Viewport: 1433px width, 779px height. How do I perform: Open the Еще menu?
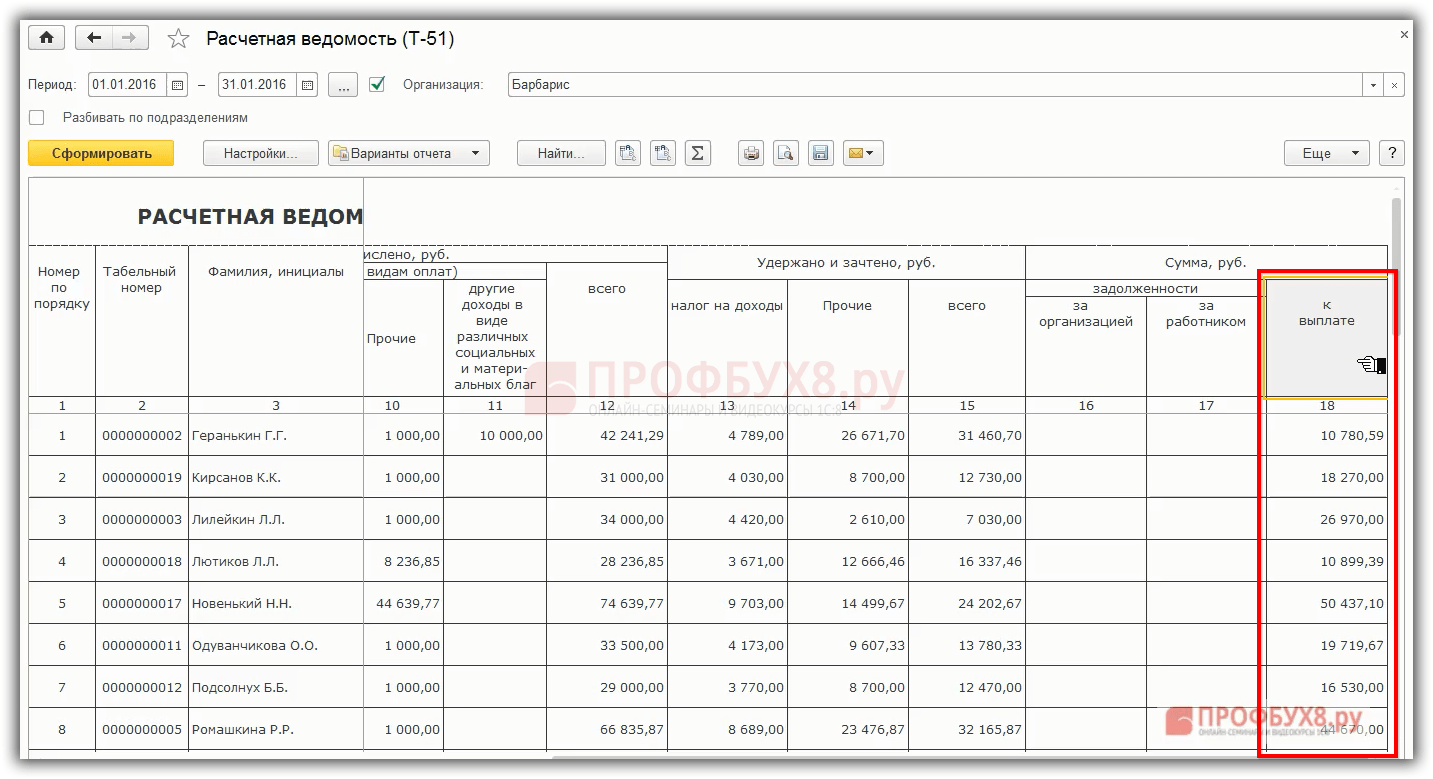tap(1326, 153)
